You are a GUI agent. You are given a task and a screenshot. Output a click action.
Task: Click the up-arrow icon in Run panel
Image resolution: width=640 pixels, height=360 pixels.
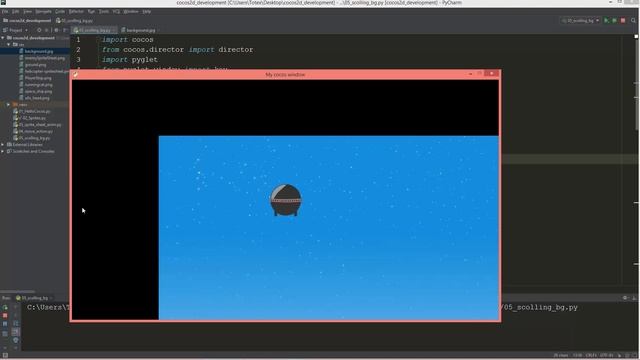[x=16, y=307]
